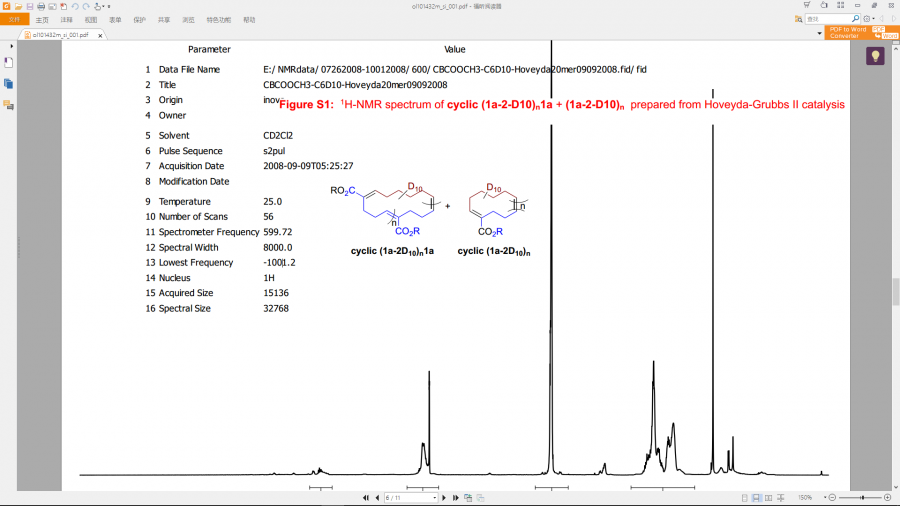Expand the page number dropdown showing 6 / 11
The image size is (900, 506).
[435, 498]
